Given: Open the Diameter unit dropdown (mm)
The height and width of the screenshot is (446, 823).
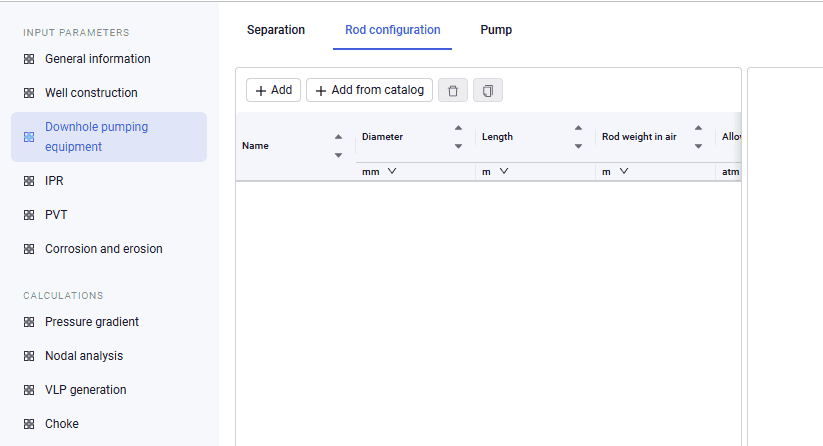Looking at the screenshot, I should 379,172.
